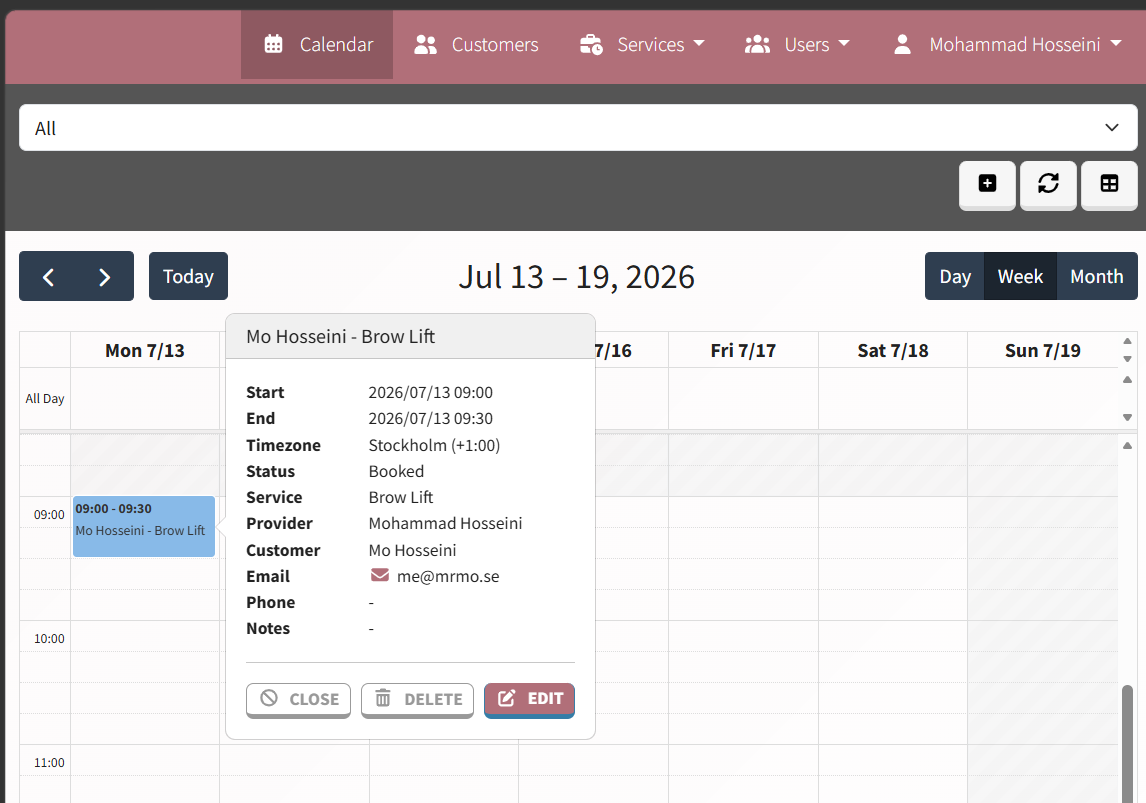Go to next week arrow

[105, 277]
